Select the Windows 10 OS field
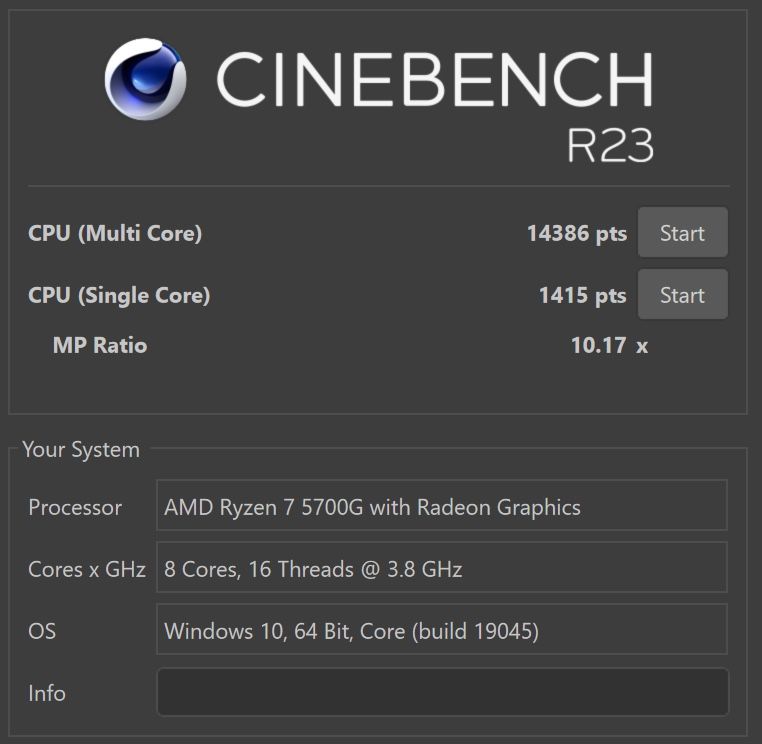The height and width of the screenshot is (744, 762). click(x=441, y=630)
